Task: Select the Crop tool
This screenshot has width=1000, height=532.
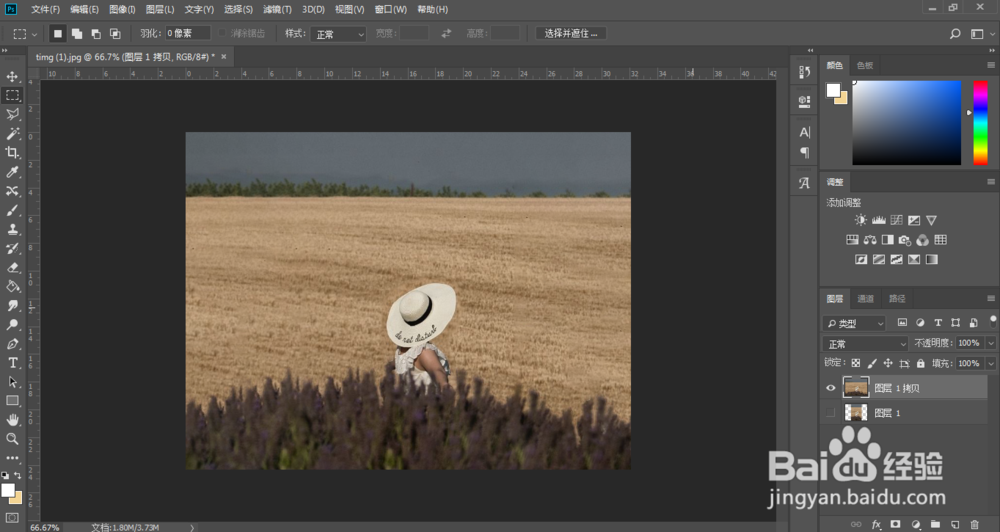Action: click(x=12, y=152)
